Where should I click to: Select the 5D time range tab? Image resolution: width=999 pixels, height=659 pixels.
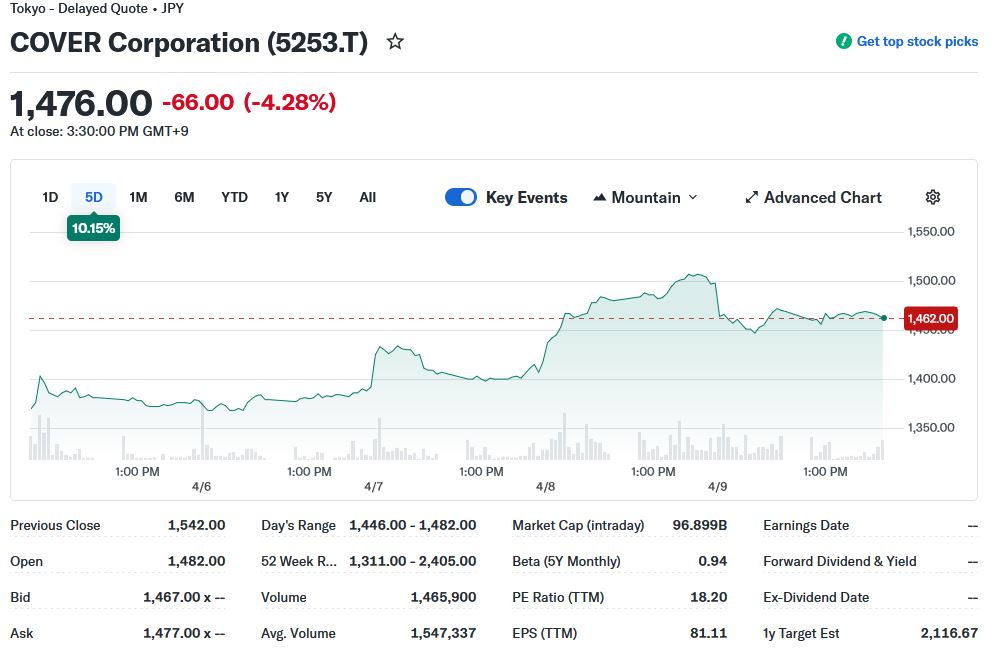point(94,198)
